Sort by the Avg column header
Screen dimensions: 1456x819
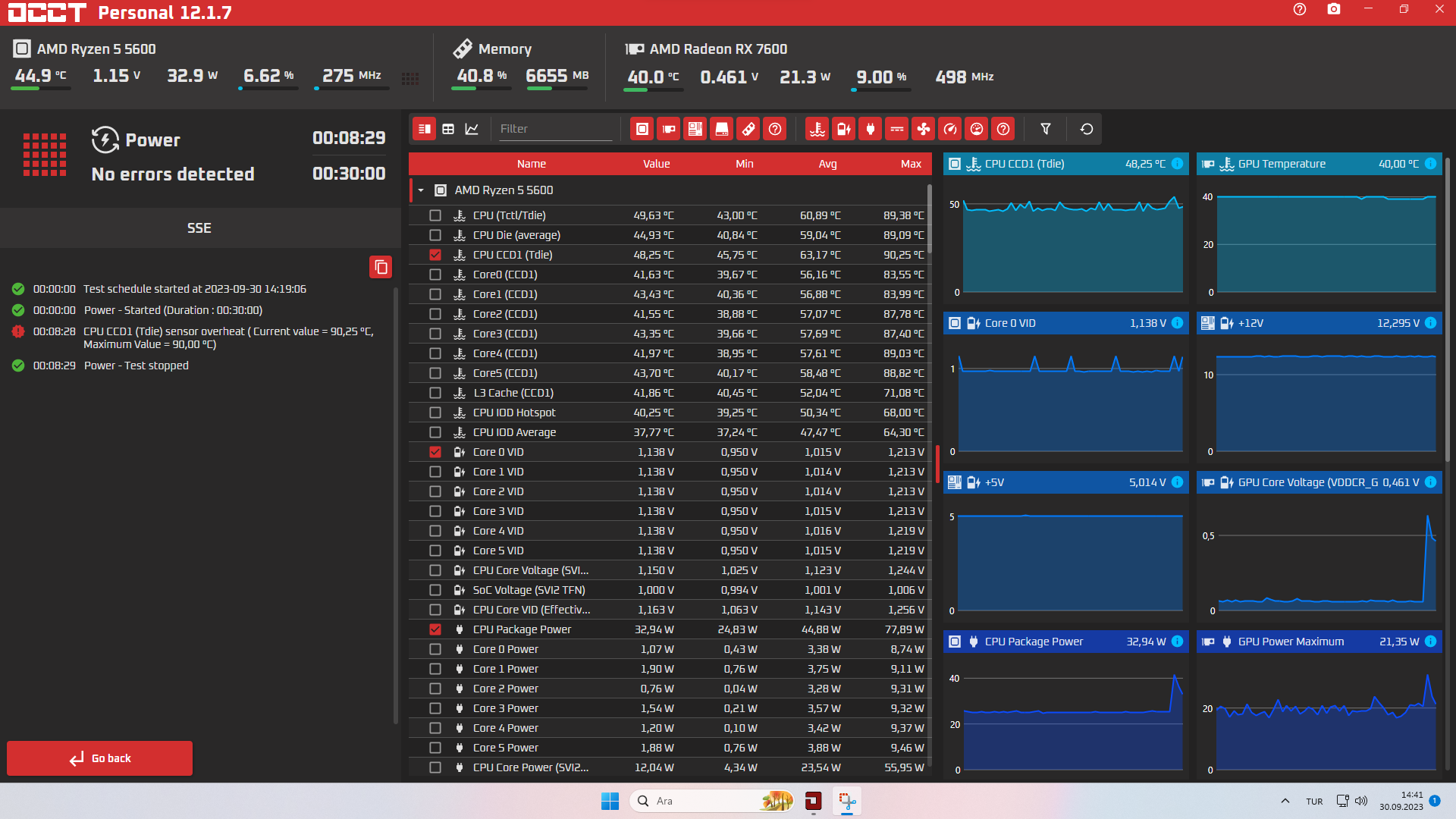827,164
